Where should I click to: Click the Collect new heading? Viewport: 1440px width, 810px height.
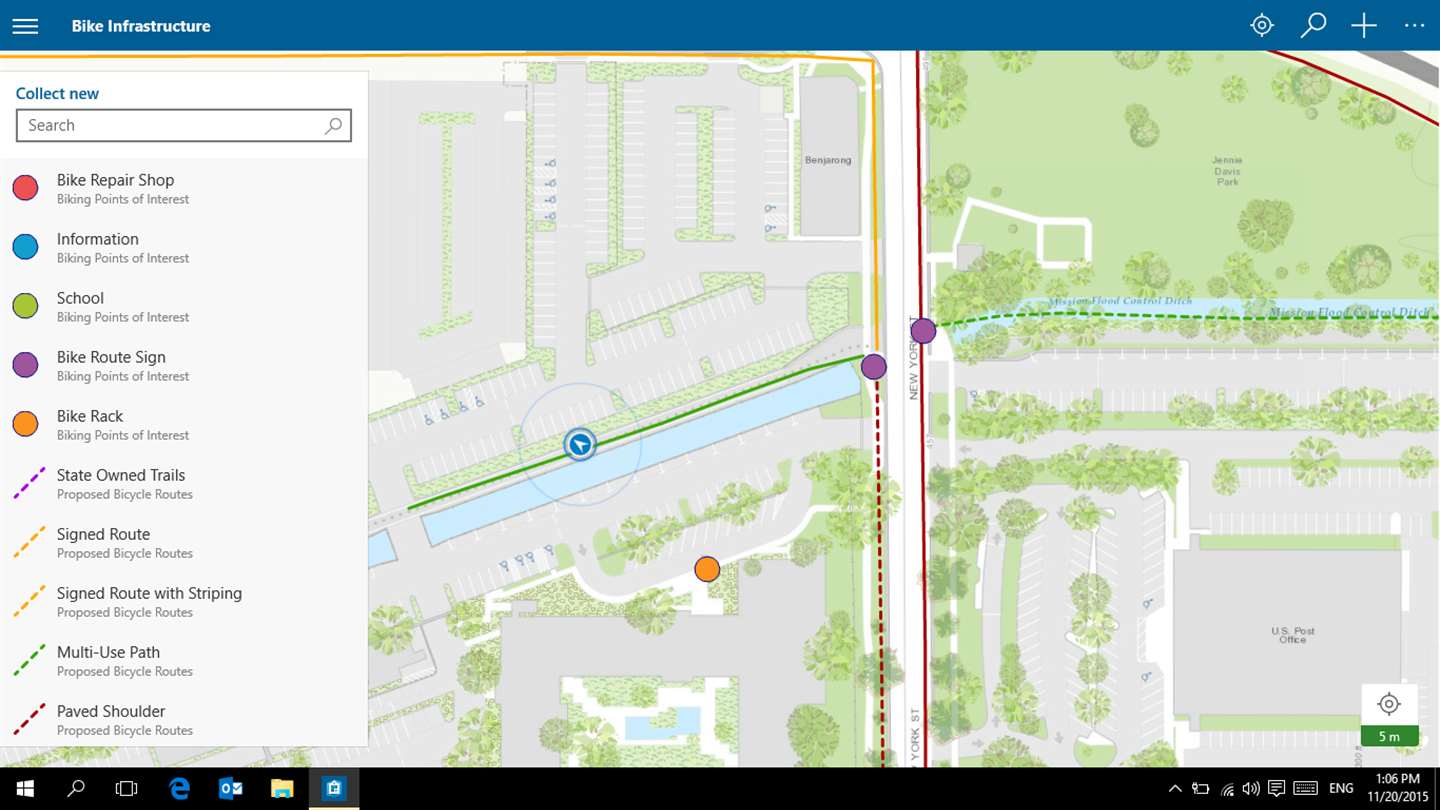57,93
